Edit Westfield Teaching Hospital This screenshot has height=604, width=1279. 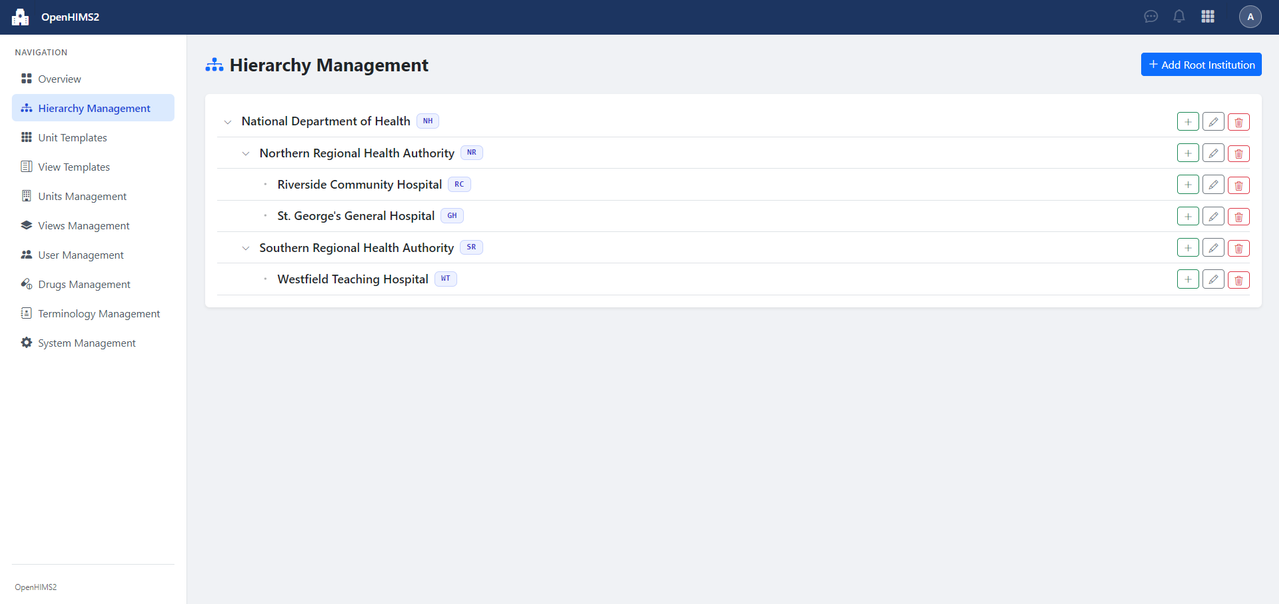click(x=1213, y=279)
